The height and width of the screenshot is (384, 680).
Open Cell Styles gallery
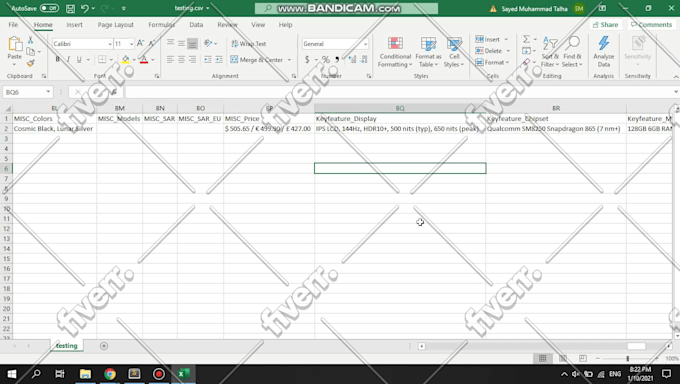click(454, 52)
